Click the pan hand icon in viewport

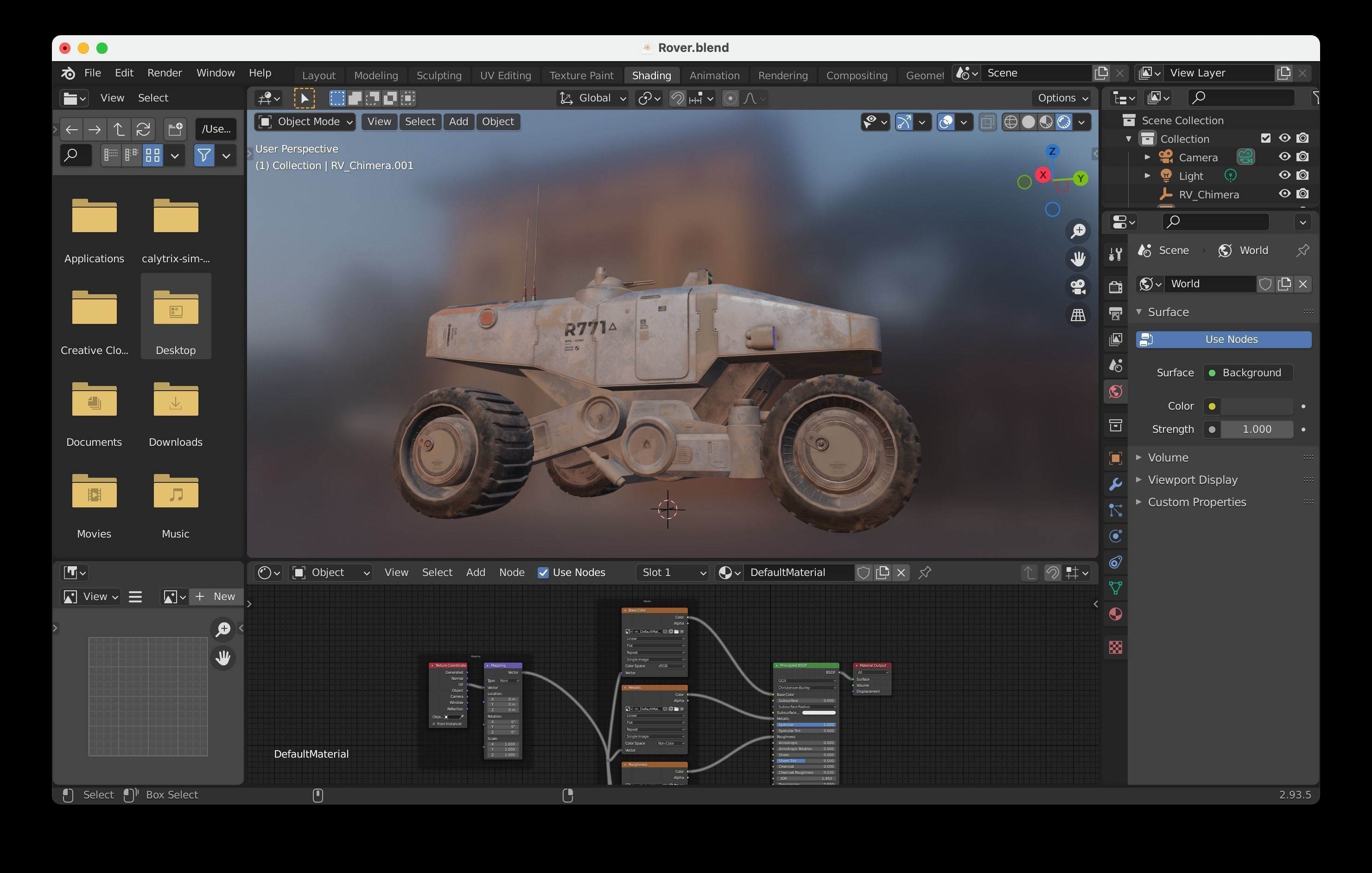pos(1077,259)
